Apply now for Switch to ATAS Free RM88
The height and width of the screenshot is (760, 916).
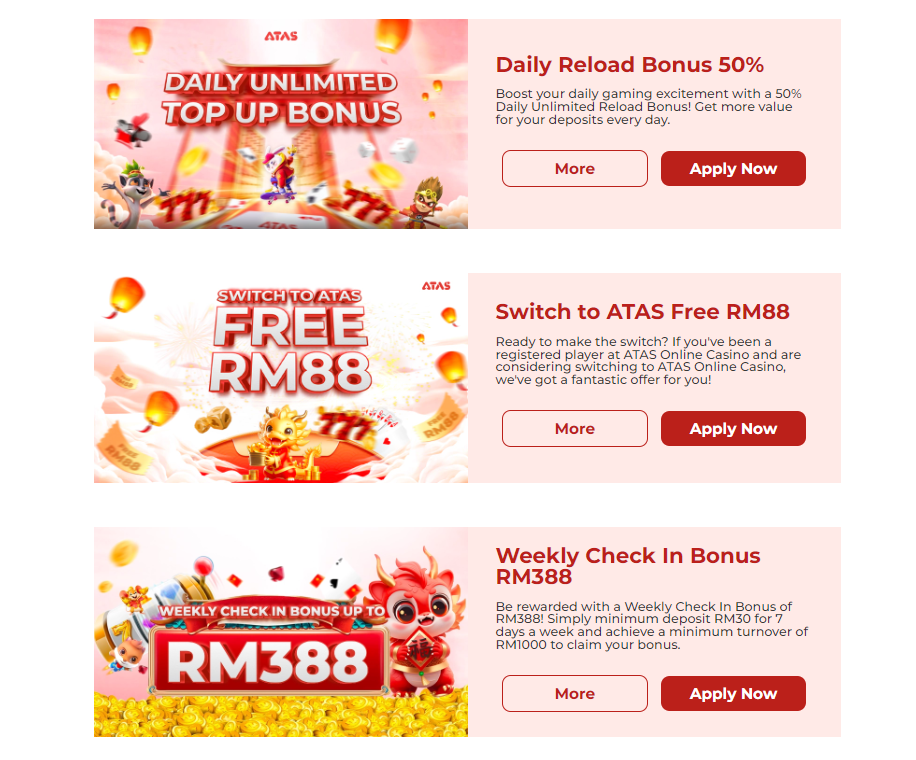tap(733, 429)
